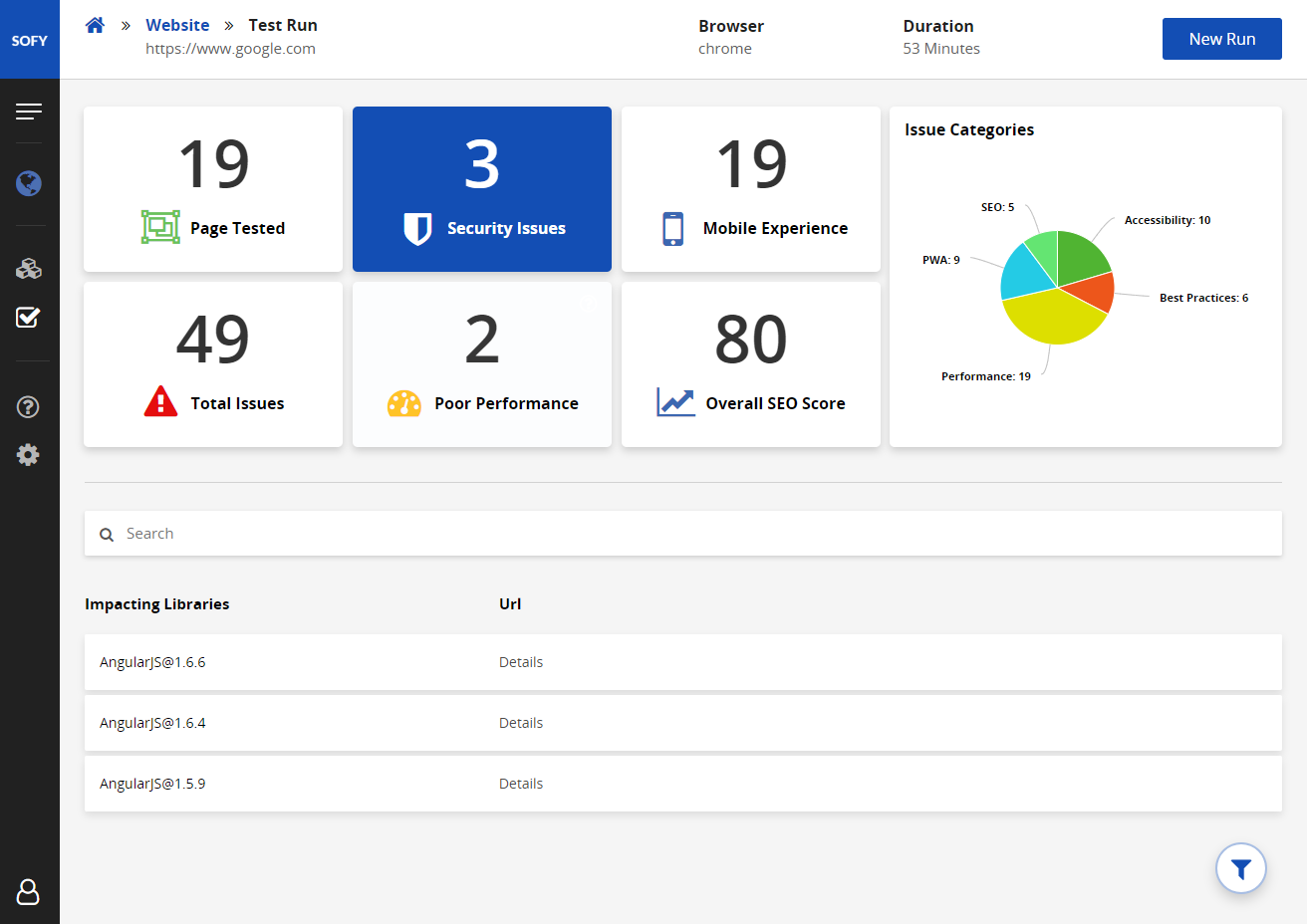Select the Security Issues card
1307x924 pixels.
click(482, 189)
